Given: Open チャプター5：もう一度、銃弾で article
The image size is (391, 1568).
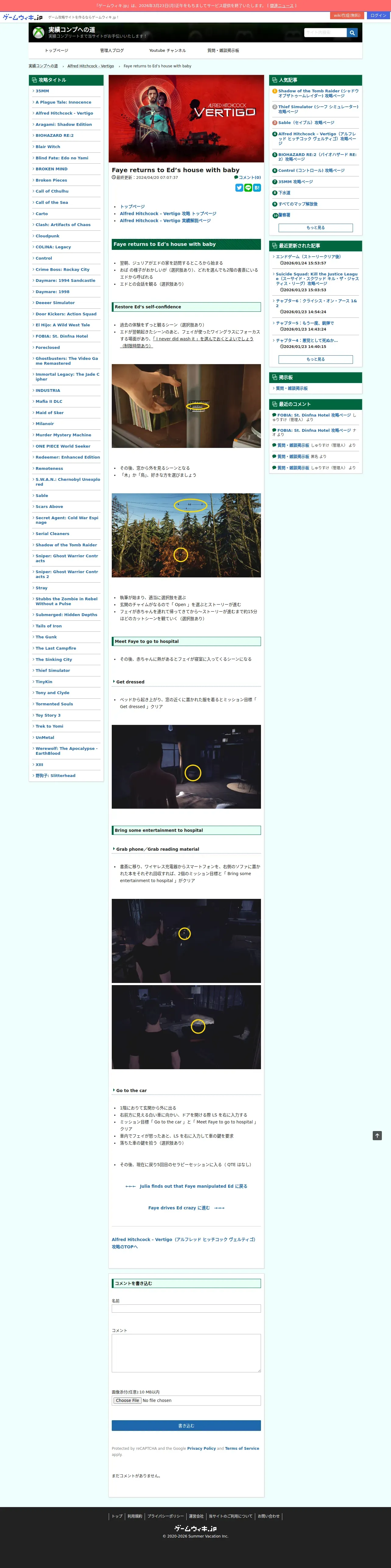Looking at the screenshot, I should [305, 323].
